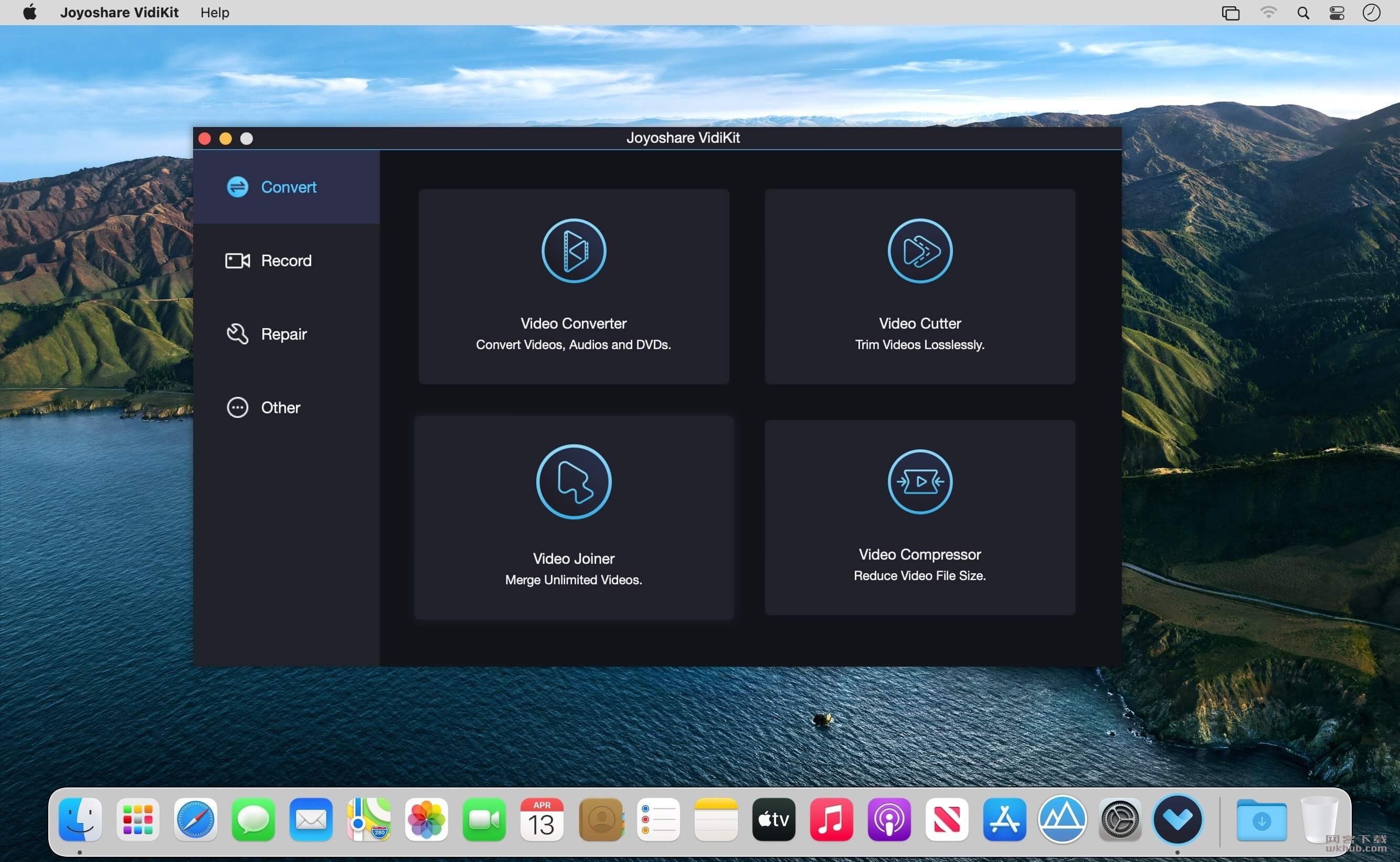The width and height of the screenshot is (1400, 862).
Task: Open Maps from the Dock
Action: point(369,820)
